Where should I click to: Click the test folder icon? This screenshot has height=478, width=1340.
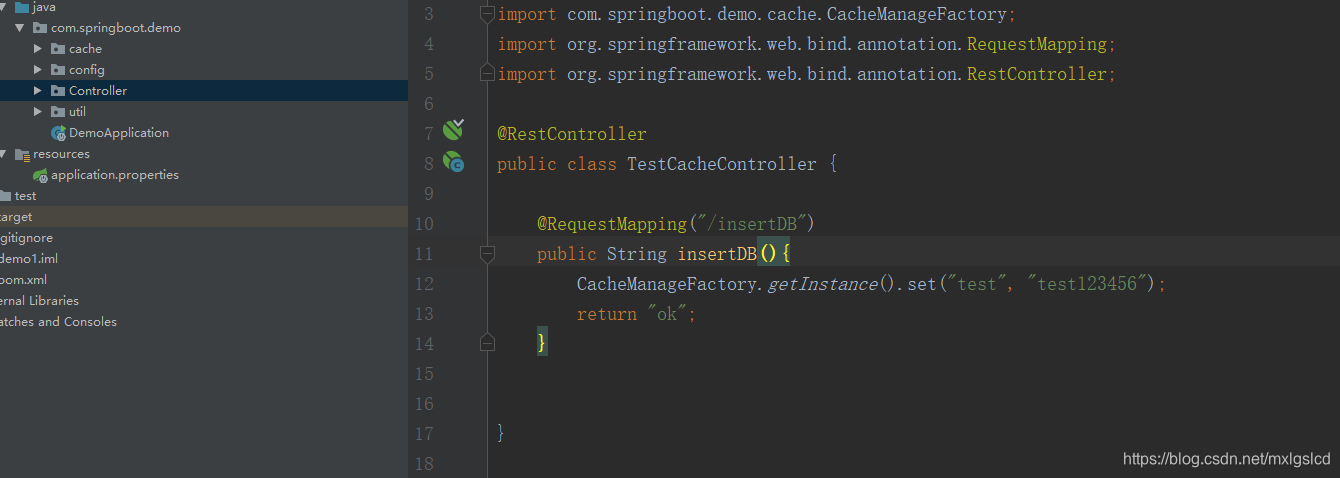point(5,196)
